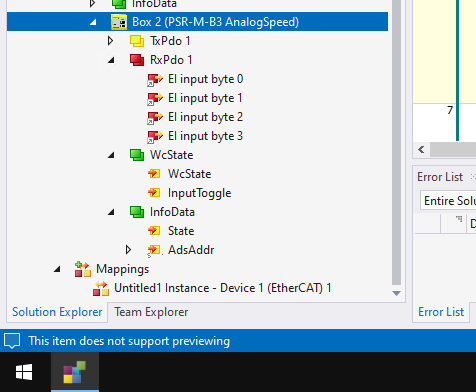Click the State variable icon under InfoData
Image resolution: width=476 pixels, height=392 pixels.
pos(154,231)
